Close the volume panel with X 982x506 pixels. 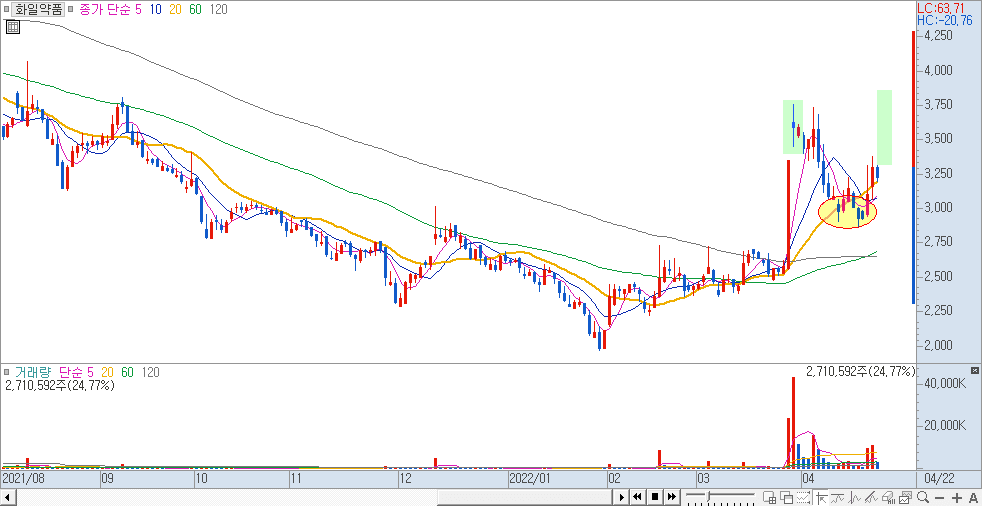[x=974, y=371]
